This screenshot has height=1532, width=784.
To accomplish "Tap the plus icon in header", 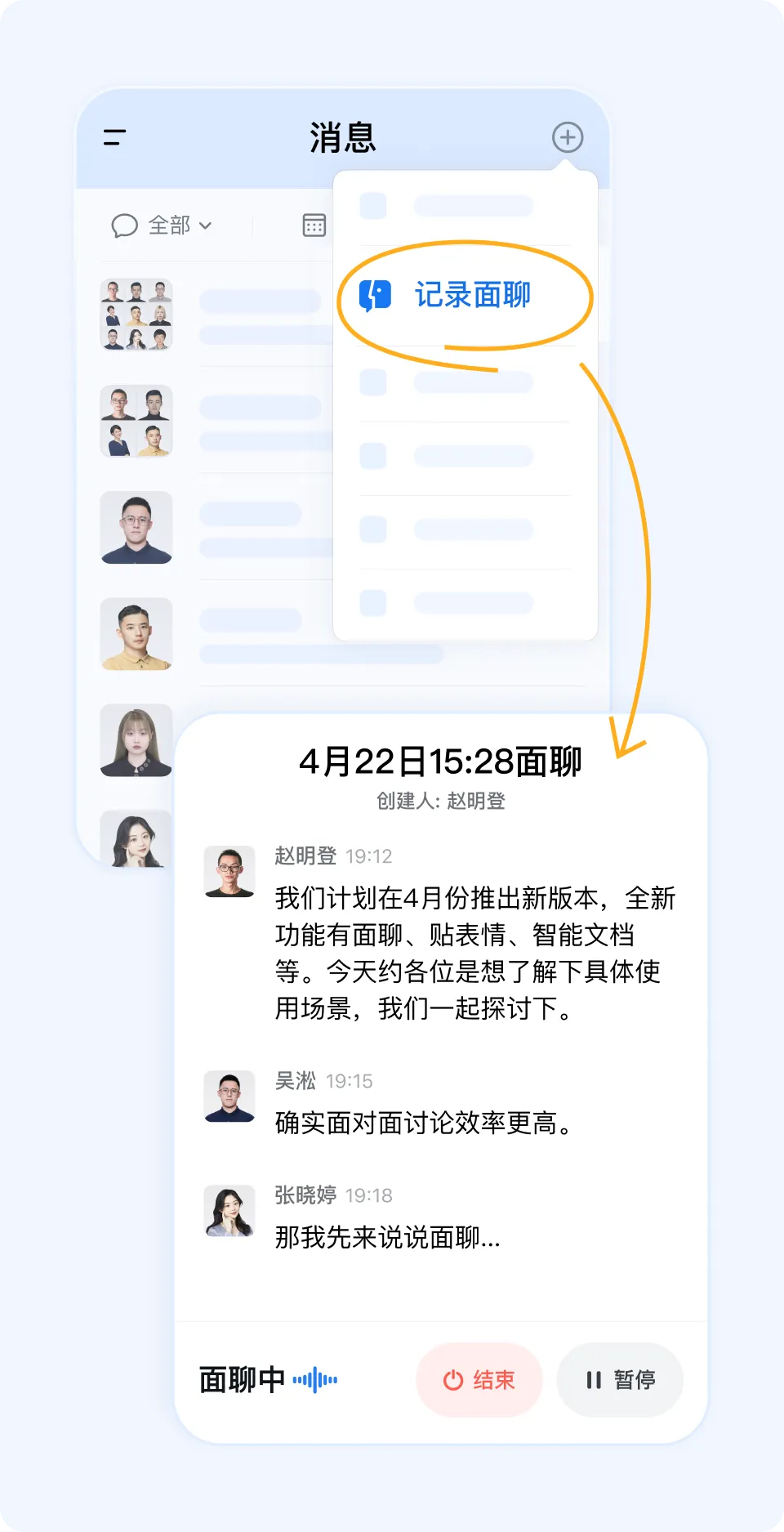I will pos(568,137).
